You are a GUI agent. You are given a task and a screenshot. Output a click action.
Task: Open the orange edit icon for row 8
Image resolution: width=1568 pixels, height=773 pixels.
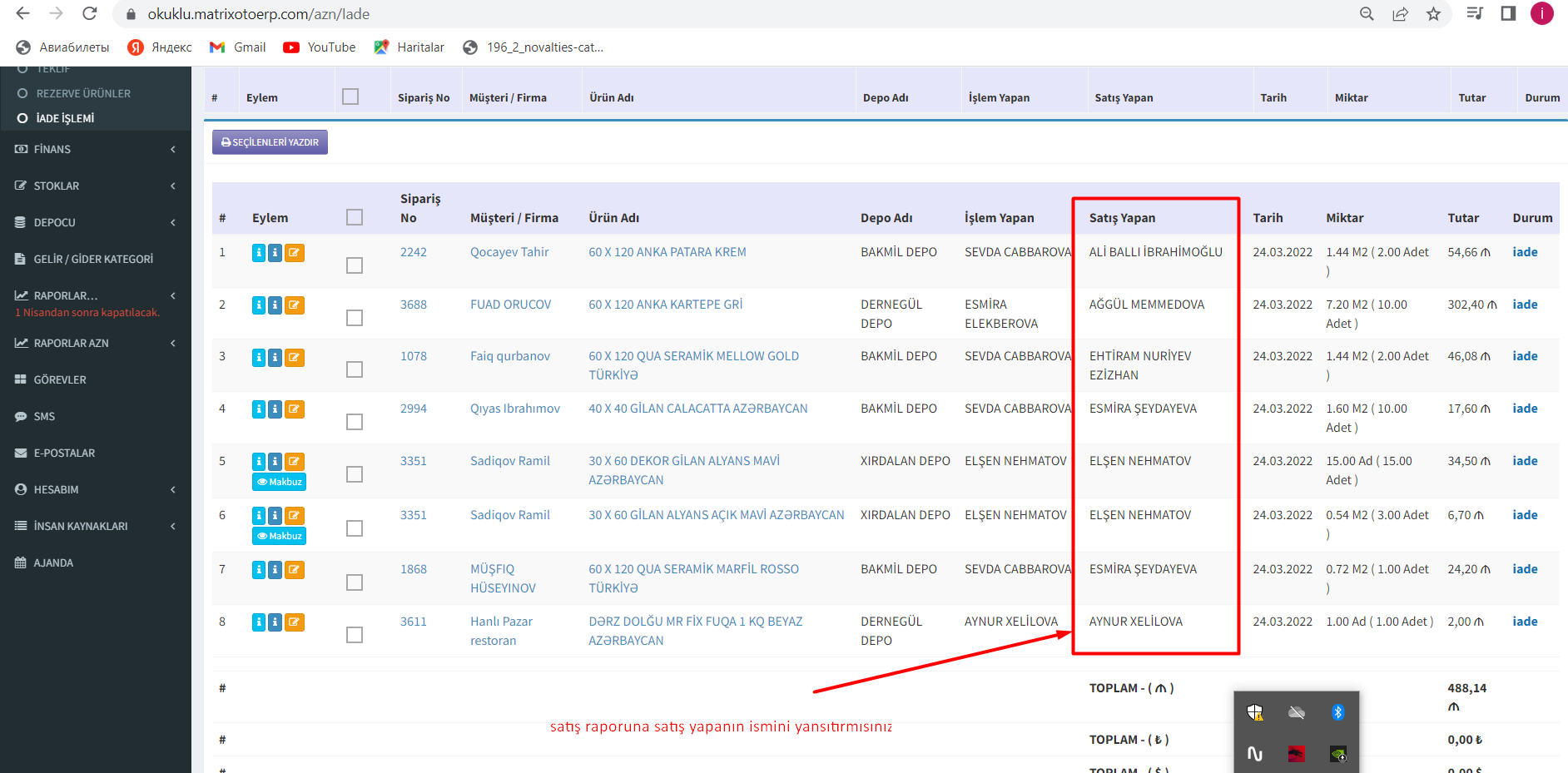tap(294, 622)
